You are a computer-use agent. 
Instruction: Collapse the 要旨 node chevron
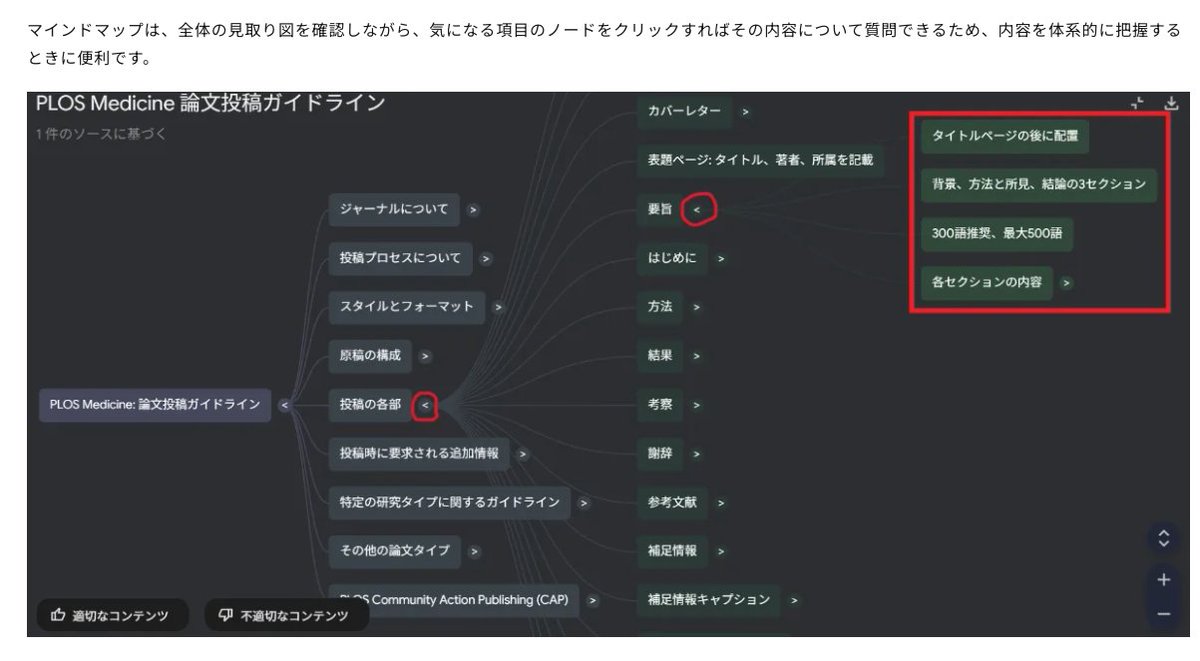tap(697, 210)
